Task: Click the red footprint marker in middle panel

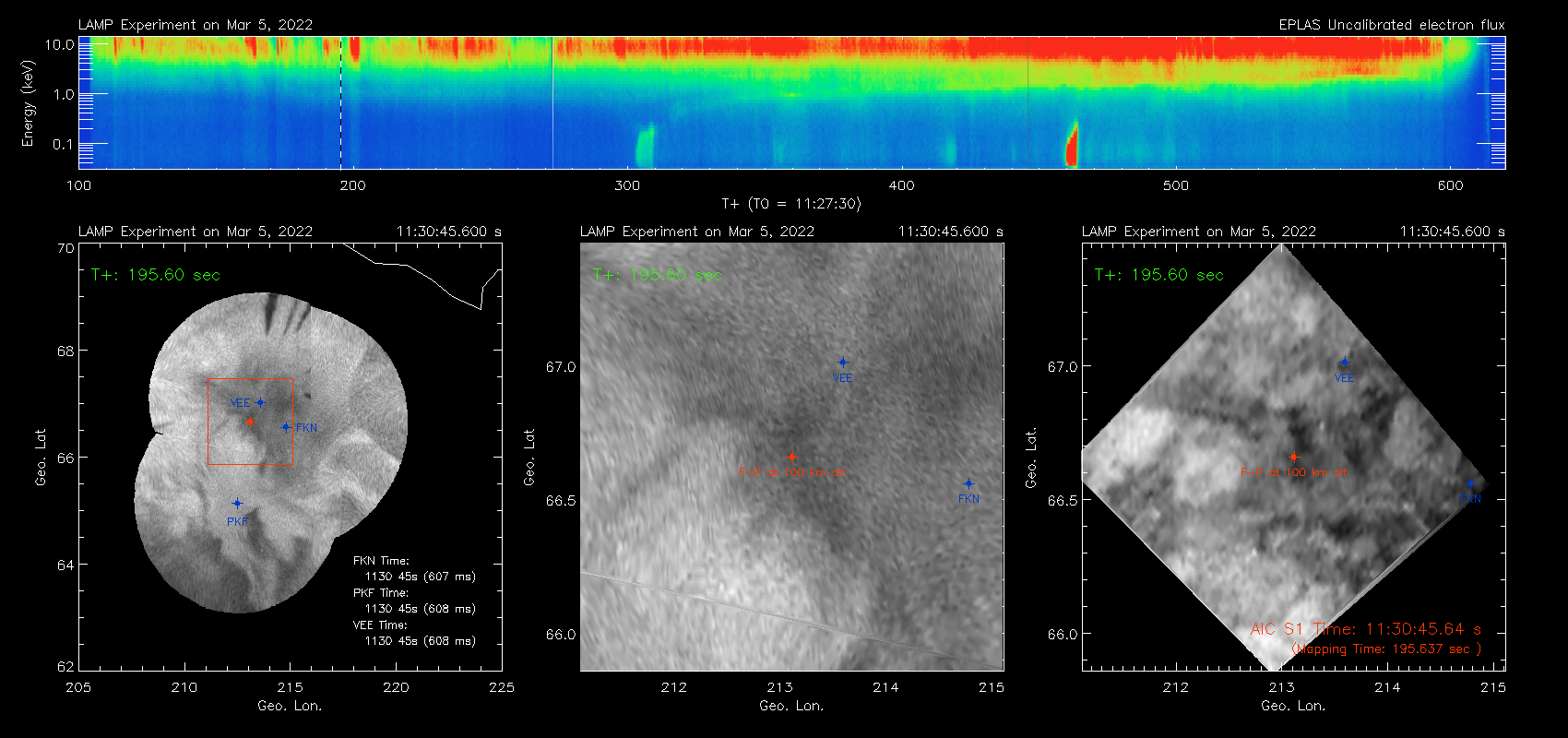Action: 791,457
